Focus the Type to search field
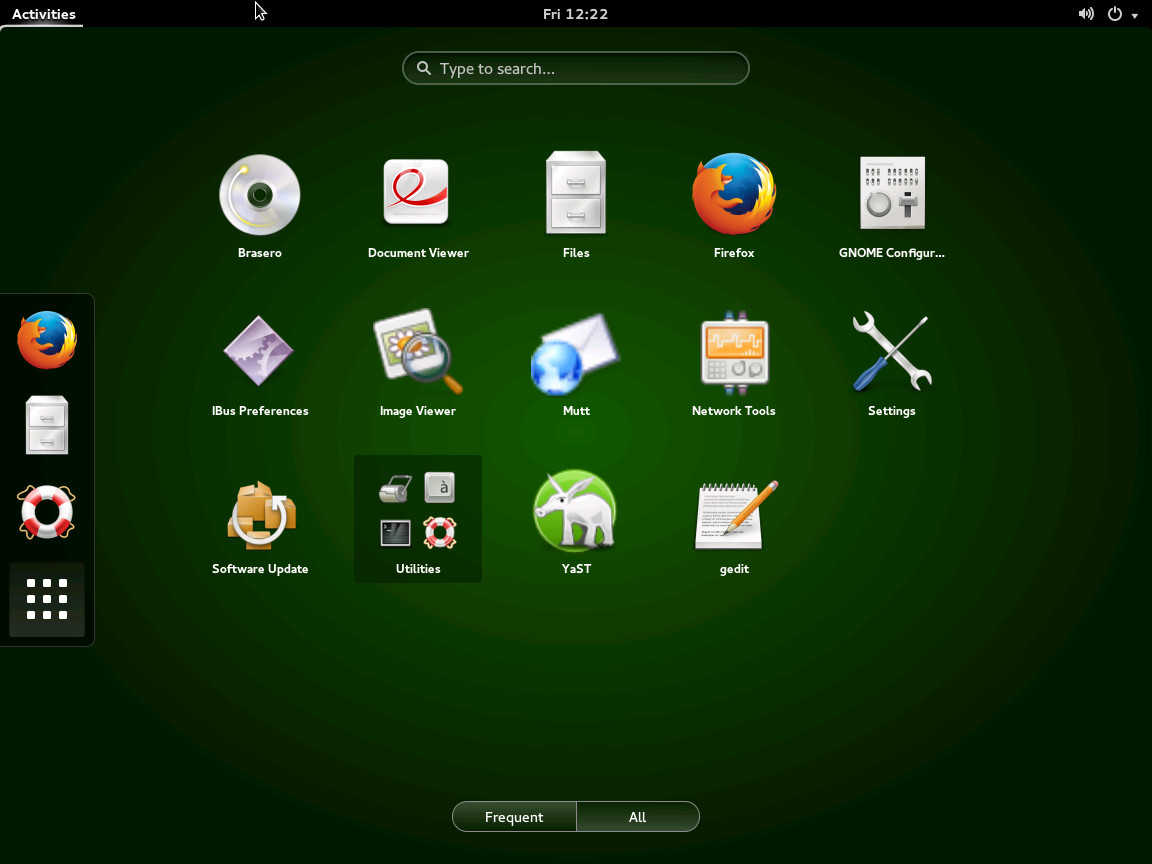Screen dimensions: 1152x864 (576, 68)
